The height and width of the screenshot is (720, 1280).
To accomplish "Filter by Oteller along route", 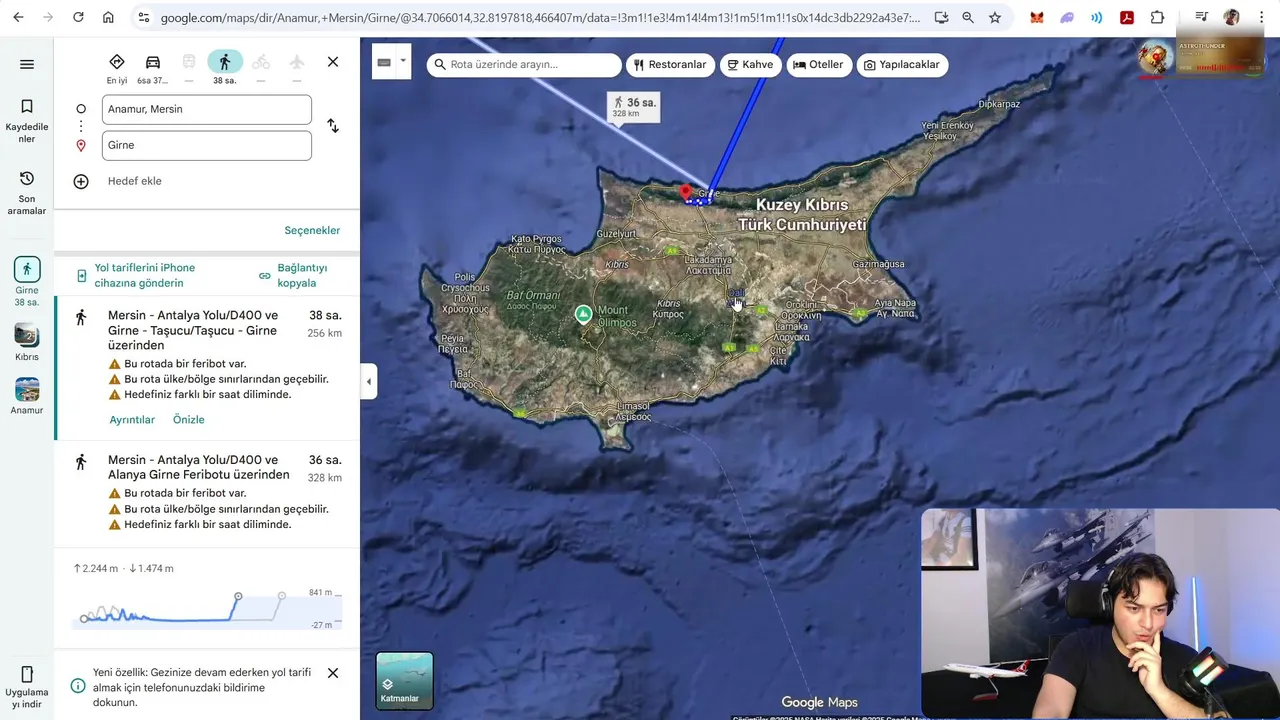I will click(818, 64).
